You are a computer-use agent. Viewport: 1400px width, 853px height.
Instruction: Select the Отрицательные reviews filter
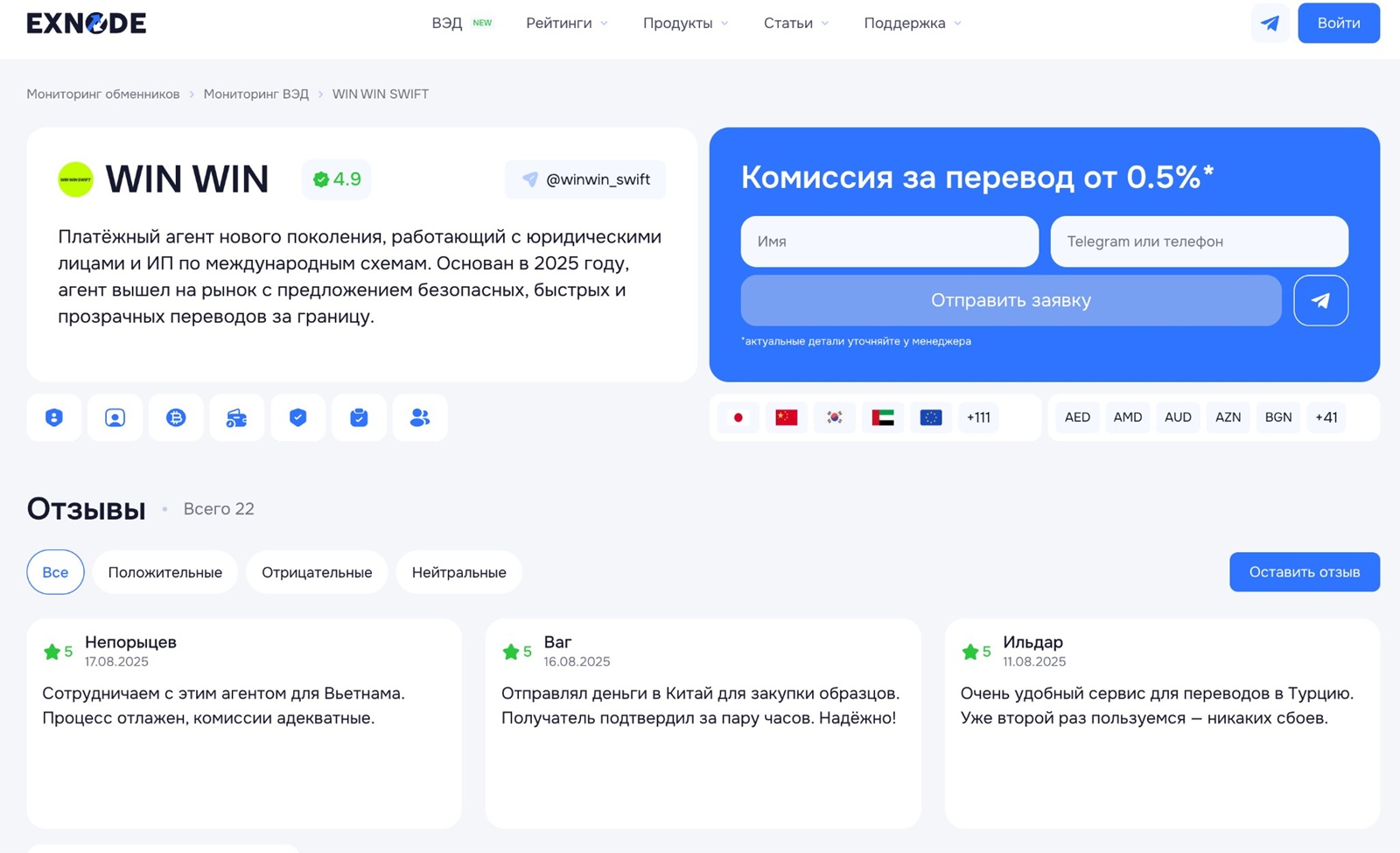[317, 572]
